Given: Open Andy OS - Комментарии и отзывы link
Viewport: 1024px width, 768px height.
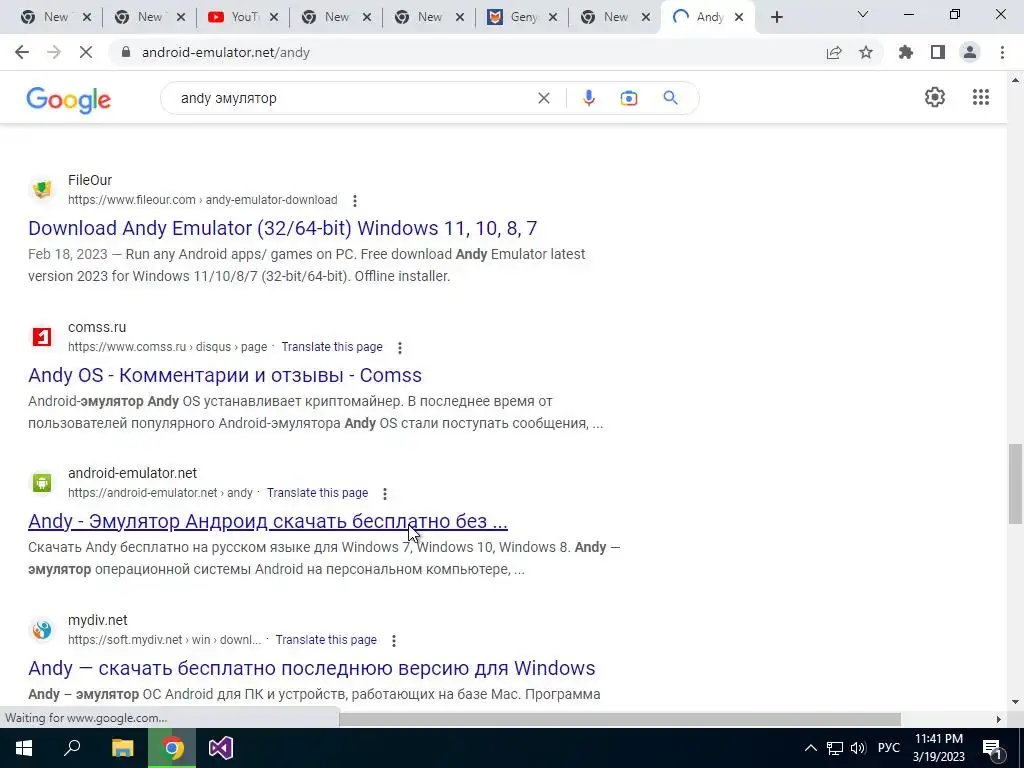Looking at the screenshot, I should click(225, 375).
